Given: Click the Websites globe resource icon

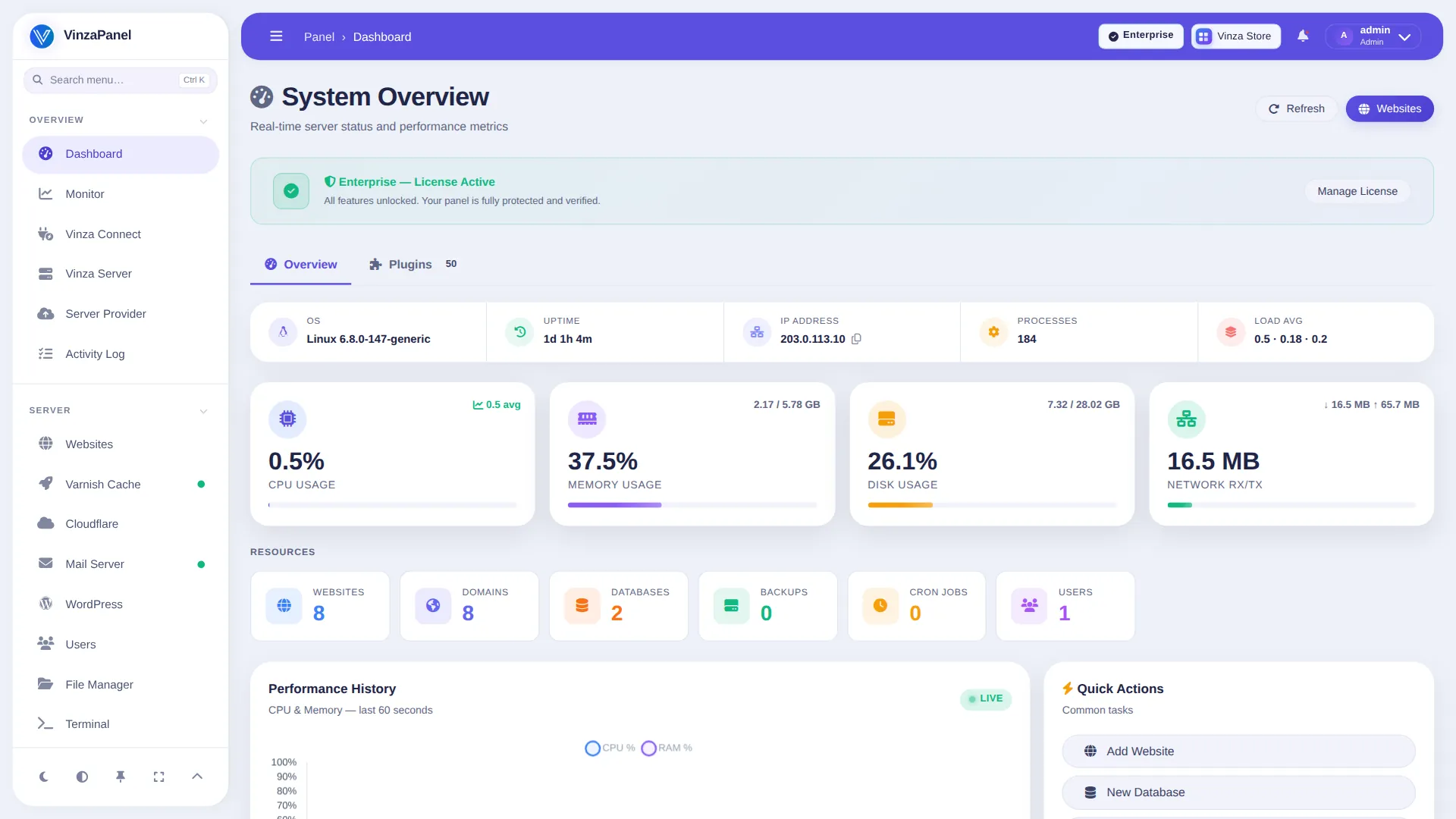Looking at the screenshot, I should pyautogui.click(x=284, y=605).
